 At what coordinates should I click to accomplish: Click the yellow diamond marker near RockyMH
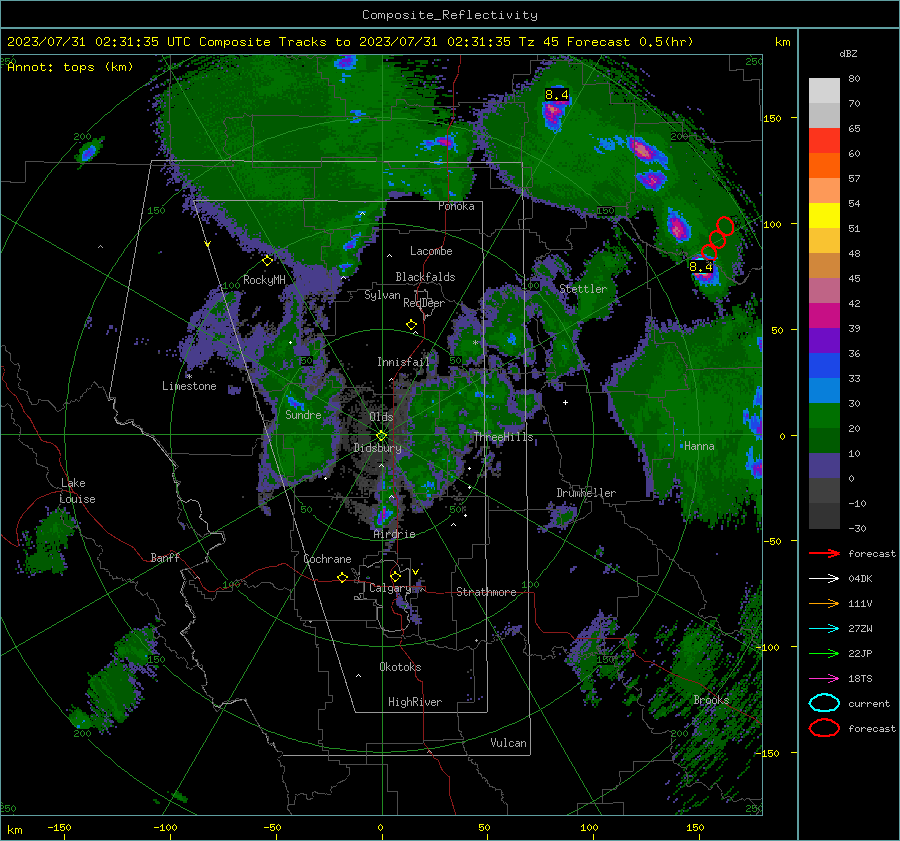point(267,261)
